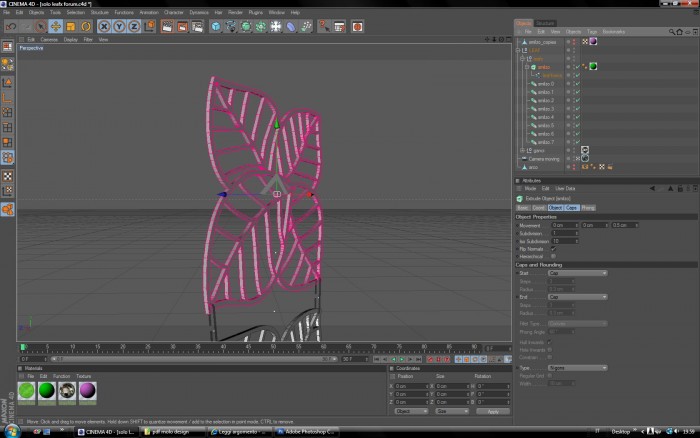
Task: Toggle the Z axis lock button
Action: point(134,26)
